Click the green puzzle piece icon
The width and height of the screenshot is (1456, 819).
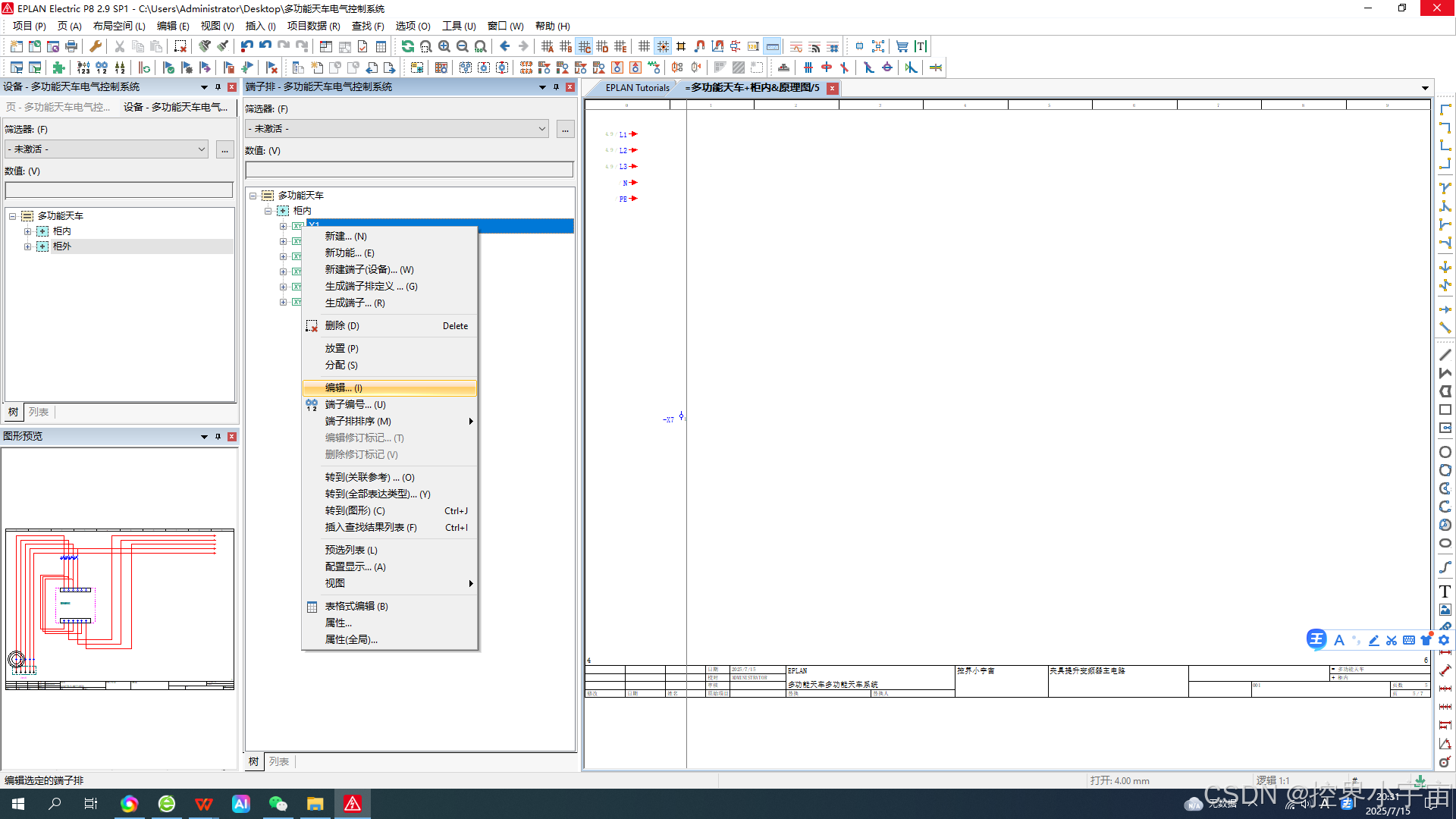(x=58, y=67)
